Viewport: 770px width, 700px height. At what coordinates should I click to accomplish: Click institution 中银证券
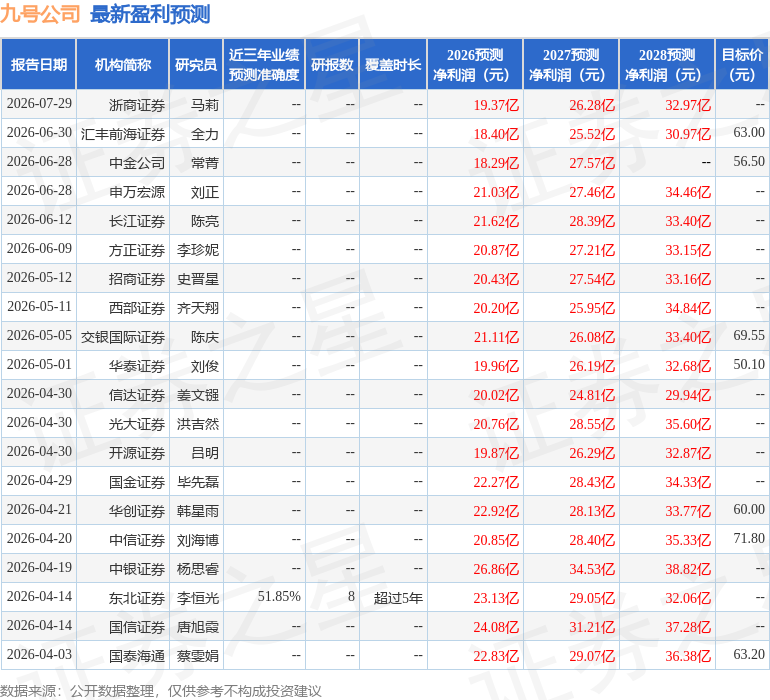click(137, 568)
